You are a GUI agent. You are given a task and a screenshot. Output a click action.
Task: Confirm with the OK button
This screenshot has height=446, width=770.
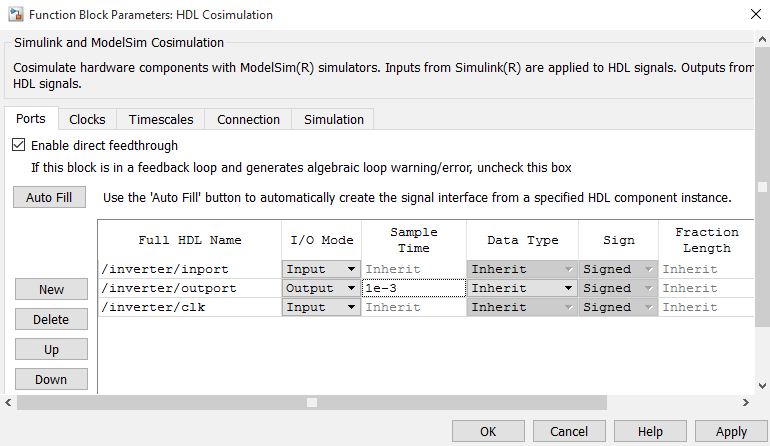488,431
